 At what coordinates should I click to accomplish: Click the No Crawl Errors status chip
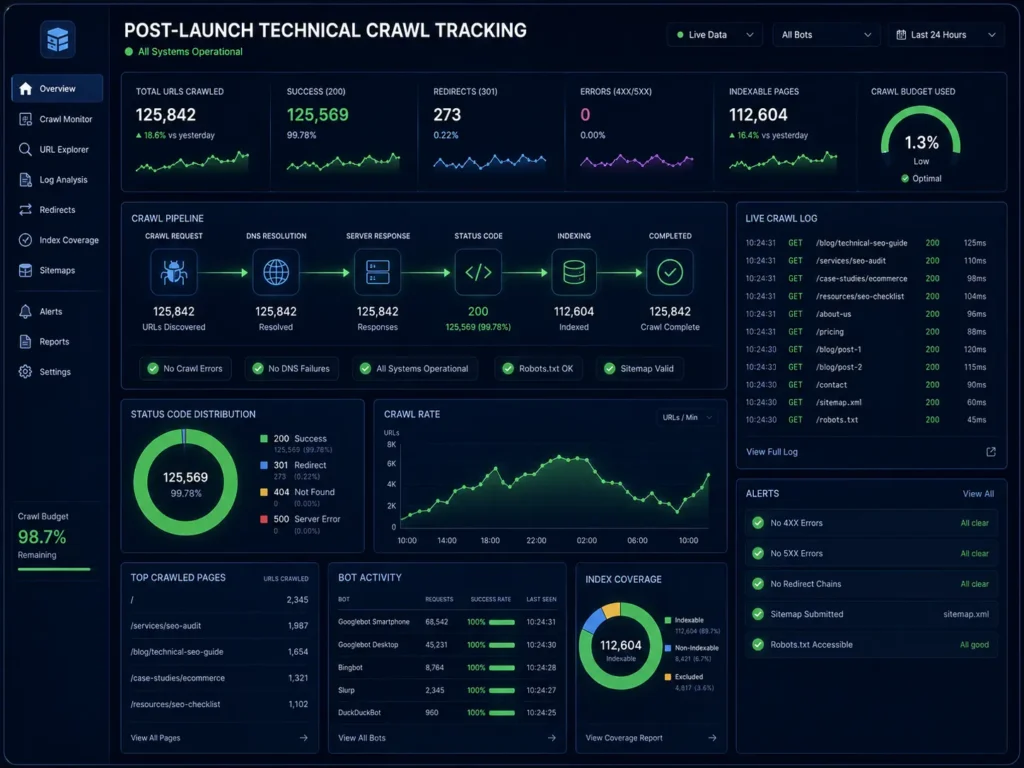click(185, 369)
